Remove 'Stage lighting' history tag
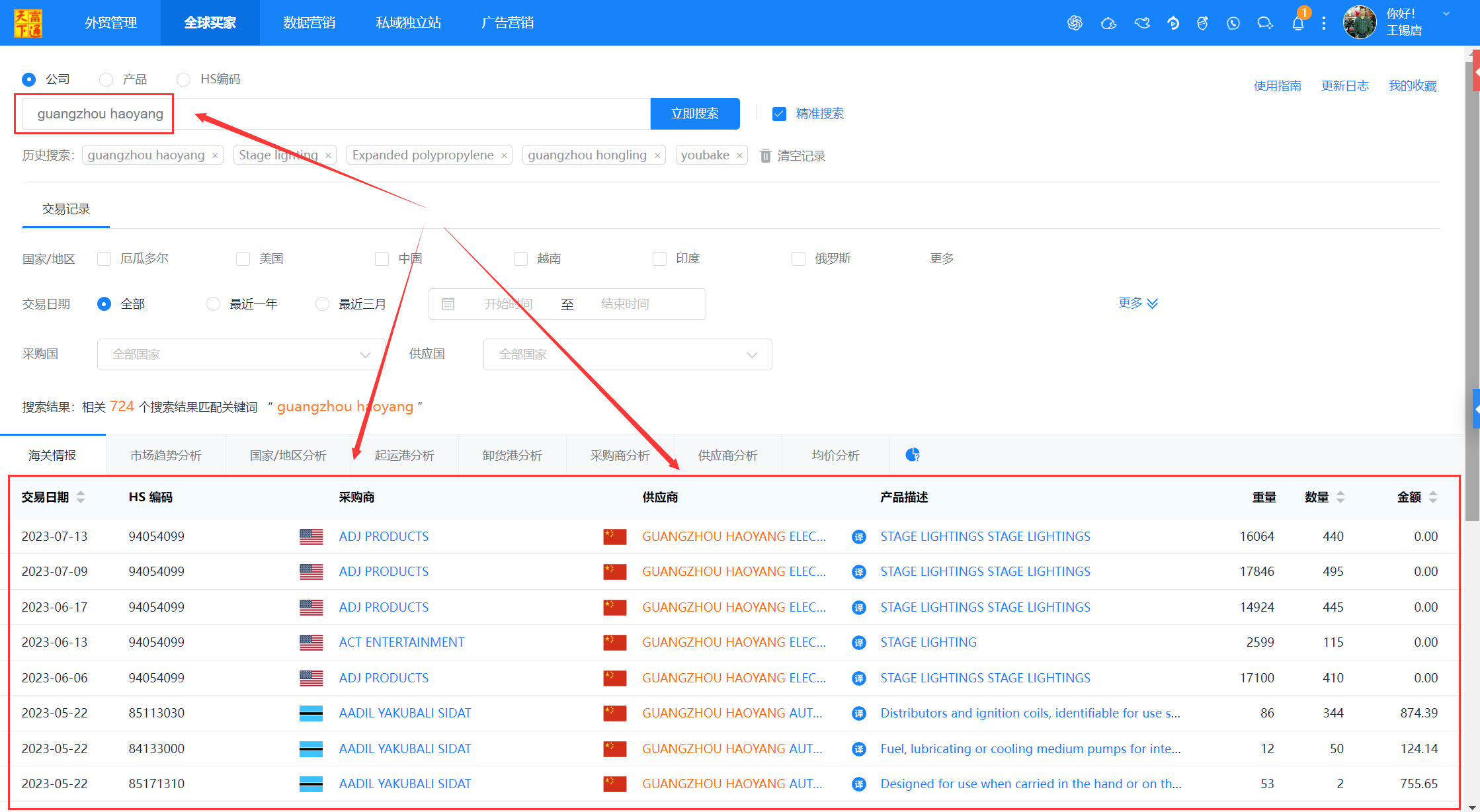Screen dimensions: 1480x812 (328, 155)
